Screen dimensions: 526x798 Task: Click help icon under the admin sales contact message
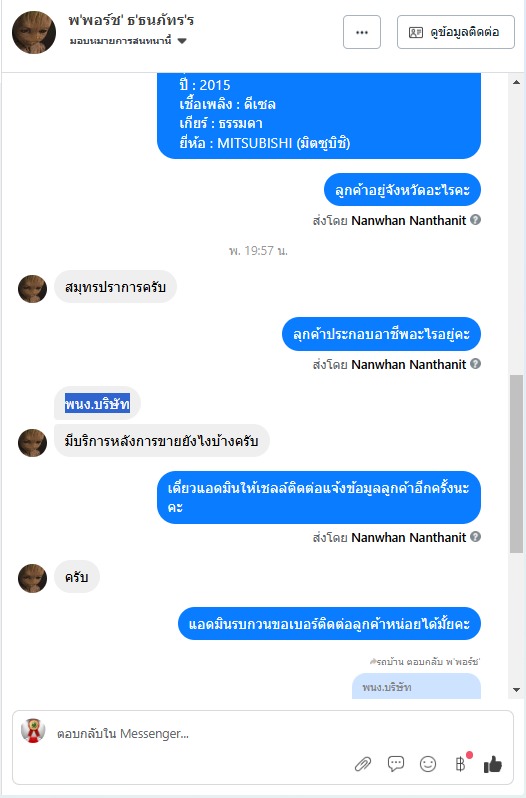click(476, 537)
